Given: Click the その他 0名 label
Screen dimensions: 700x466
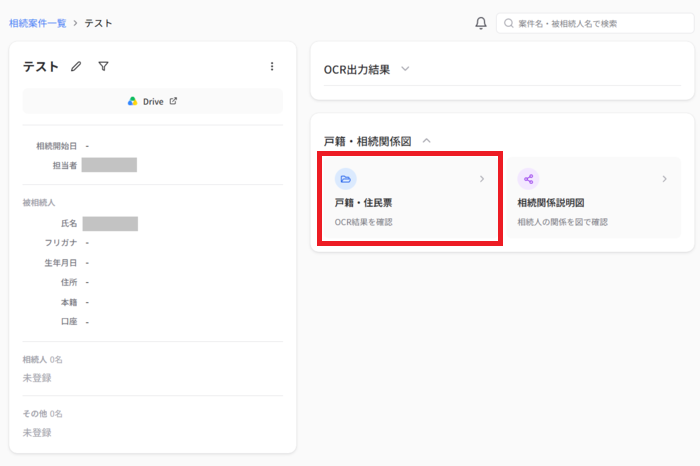Looking at the screenshot, I should tap(42, 414).
